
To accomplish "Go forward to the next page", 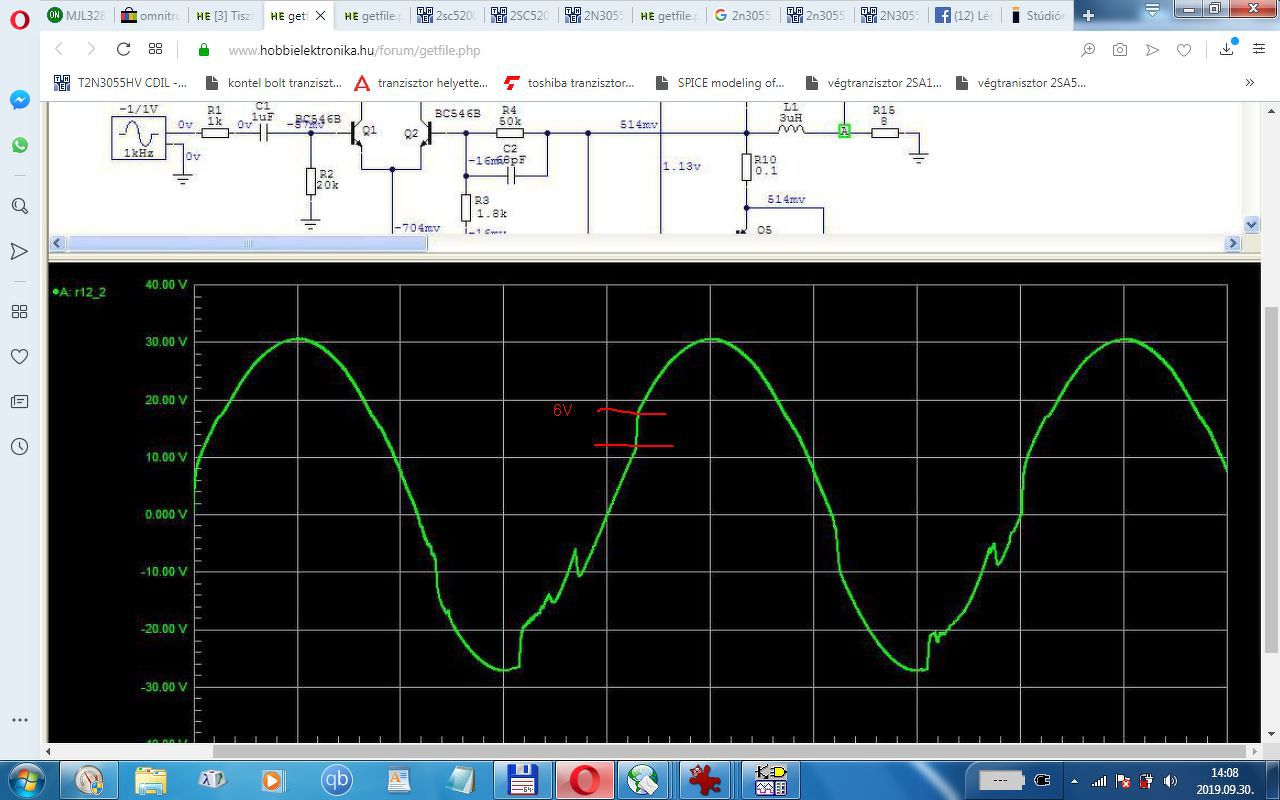I will tap(91, 49).
